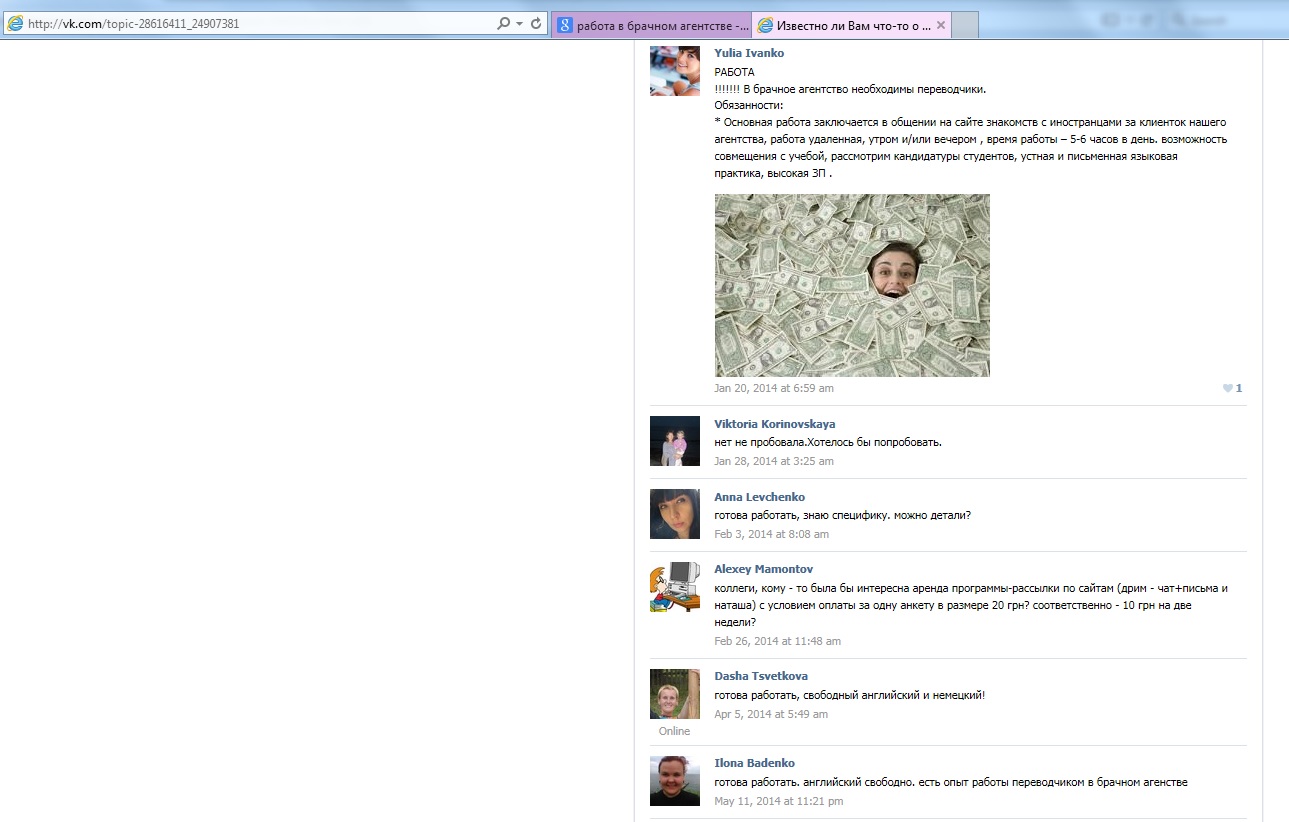Click the 'Обязанности:' line in the post

click(749, 105)
